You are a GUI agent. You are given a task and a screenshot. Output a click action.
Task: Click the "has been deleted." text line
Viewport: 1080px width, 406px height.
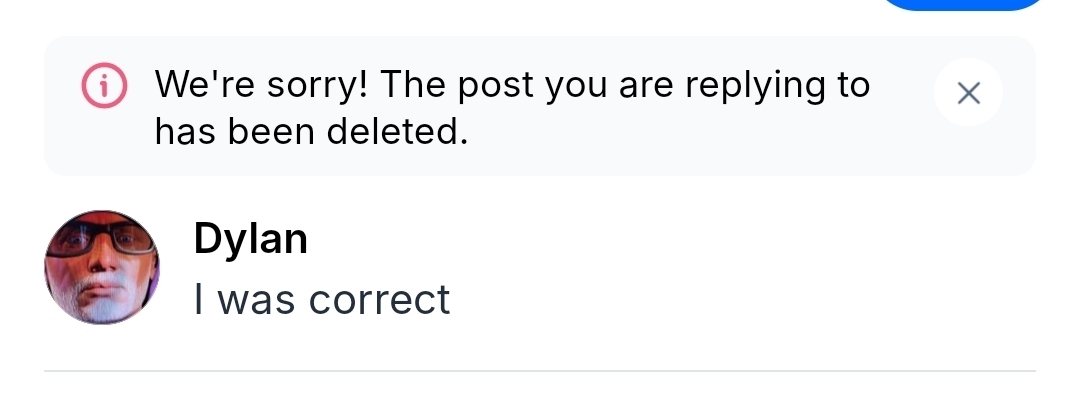pos(311,131)
